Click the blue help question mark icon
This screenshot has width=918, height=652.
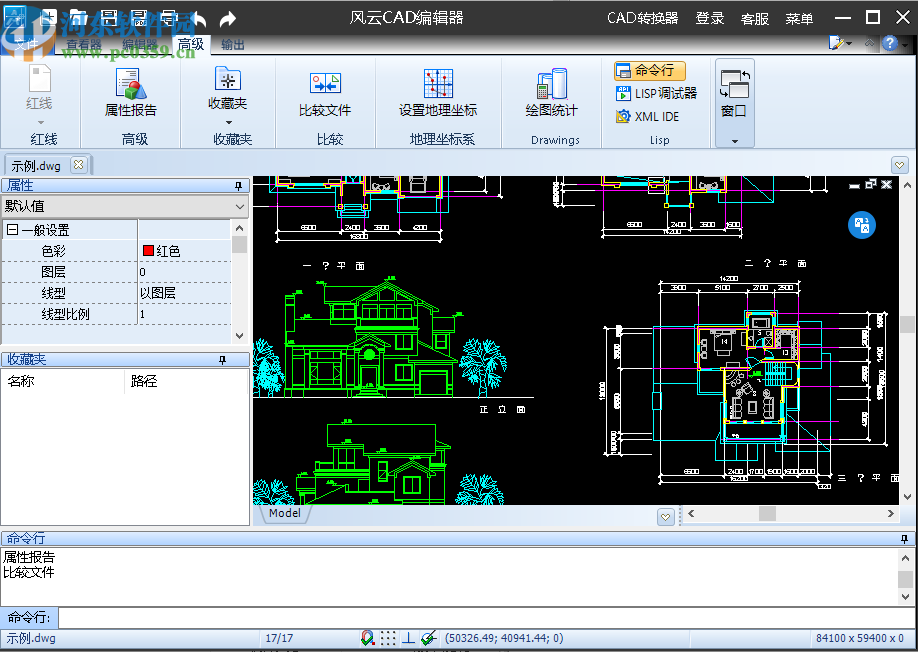click(x=890, y=43)
